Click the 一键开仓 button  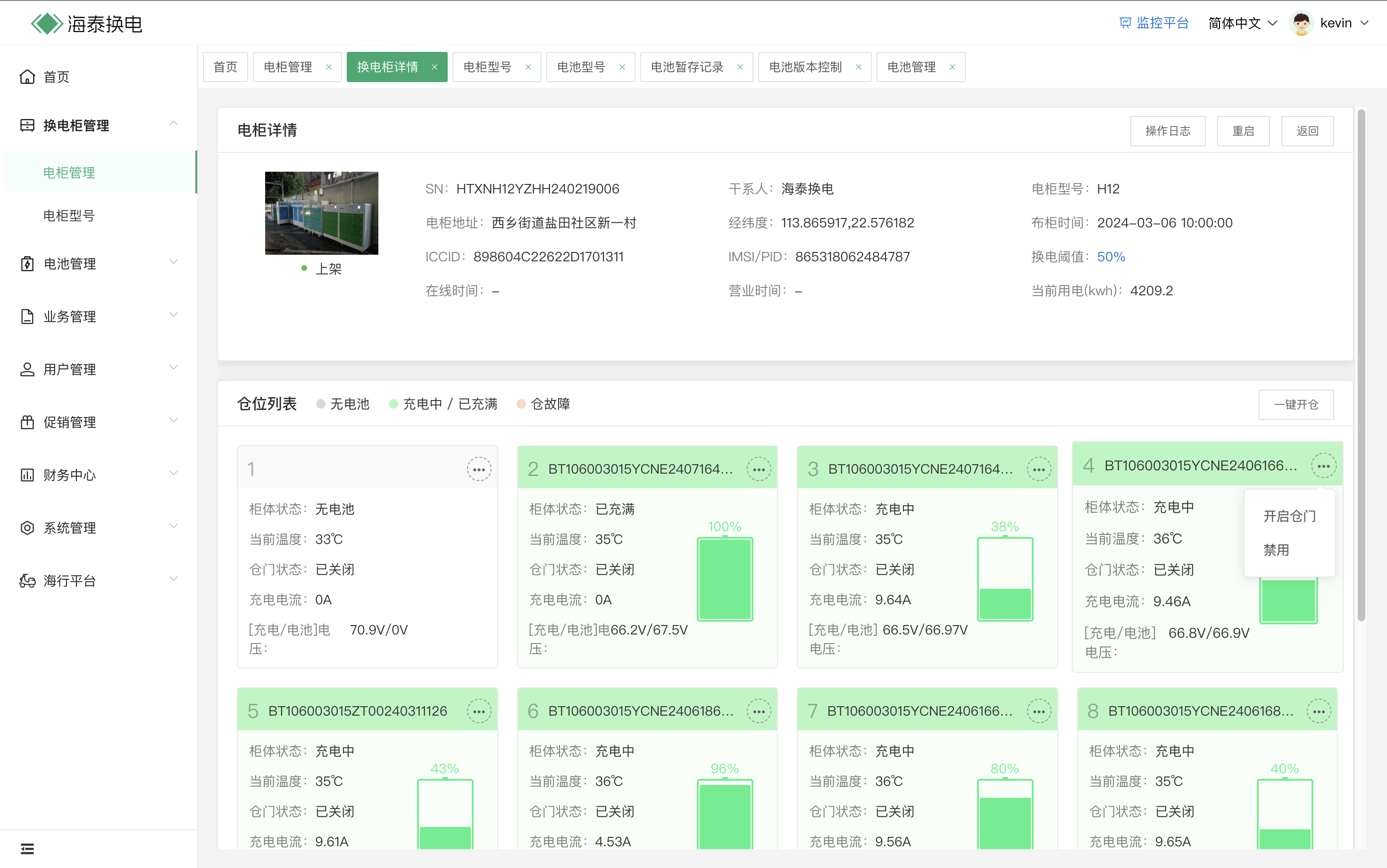click(x=1296, y=405)
